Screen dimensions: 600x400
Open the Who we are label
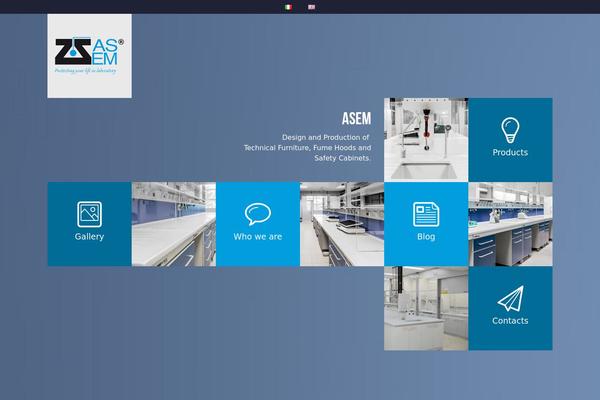pyautogui.click(x=258, y=237)
